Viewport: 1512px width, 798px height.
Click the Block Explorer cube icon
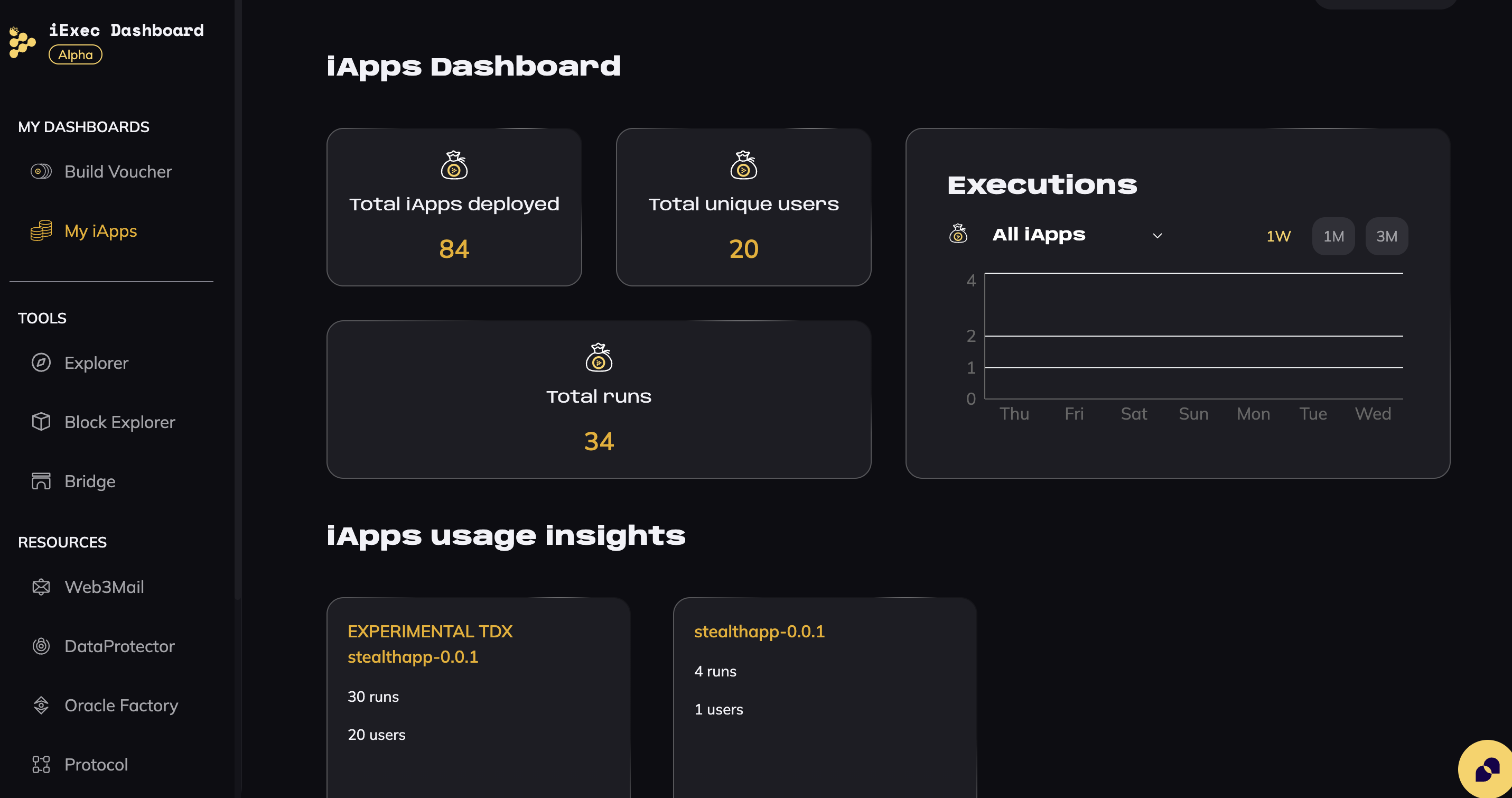[41, 422]
